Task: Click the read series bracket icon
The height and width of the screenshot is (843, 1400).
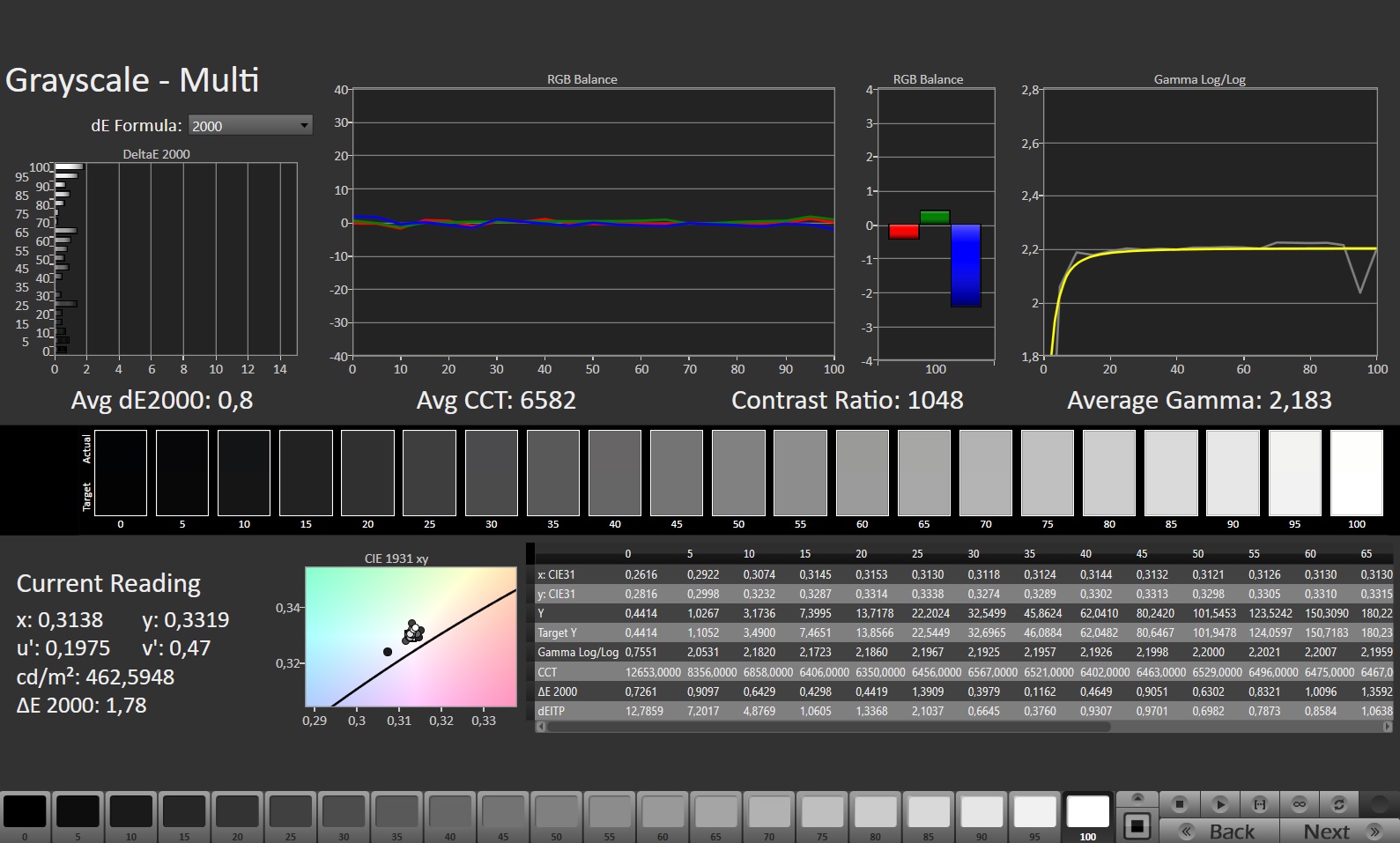Action: click(x=1259, y=804)
